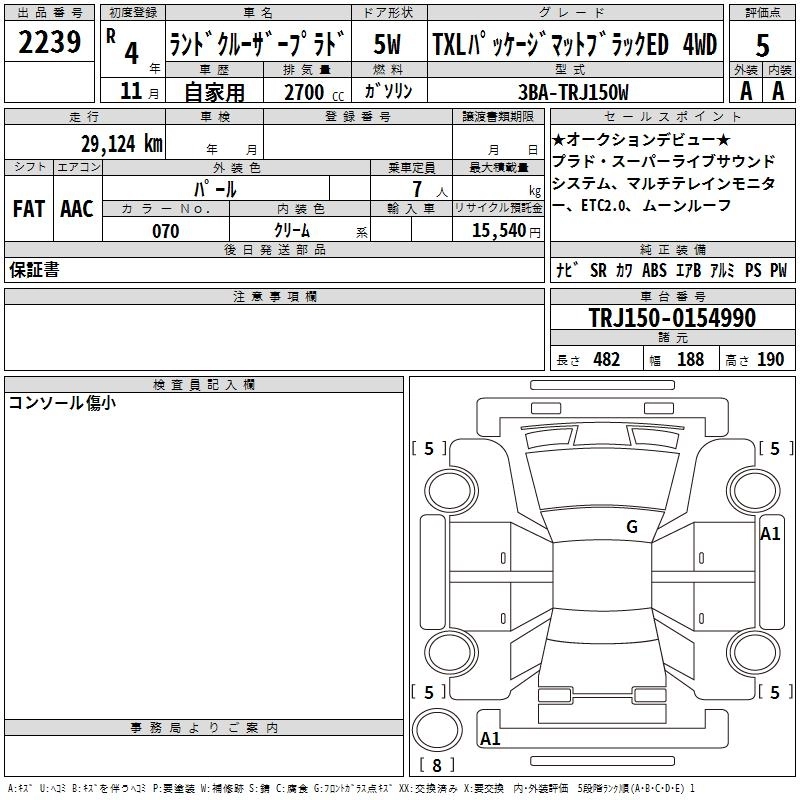Viewport: 800px width, 800px height.
Task: Click the front-right tire circle in diagram
Action: (x=753, y=491)
